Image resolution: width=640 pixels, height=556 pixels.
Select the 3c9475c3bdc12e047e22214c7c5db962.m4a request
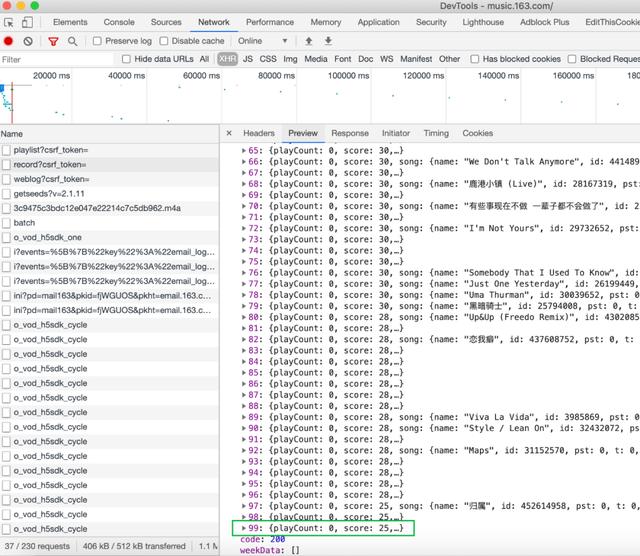(x=109, y=208)
